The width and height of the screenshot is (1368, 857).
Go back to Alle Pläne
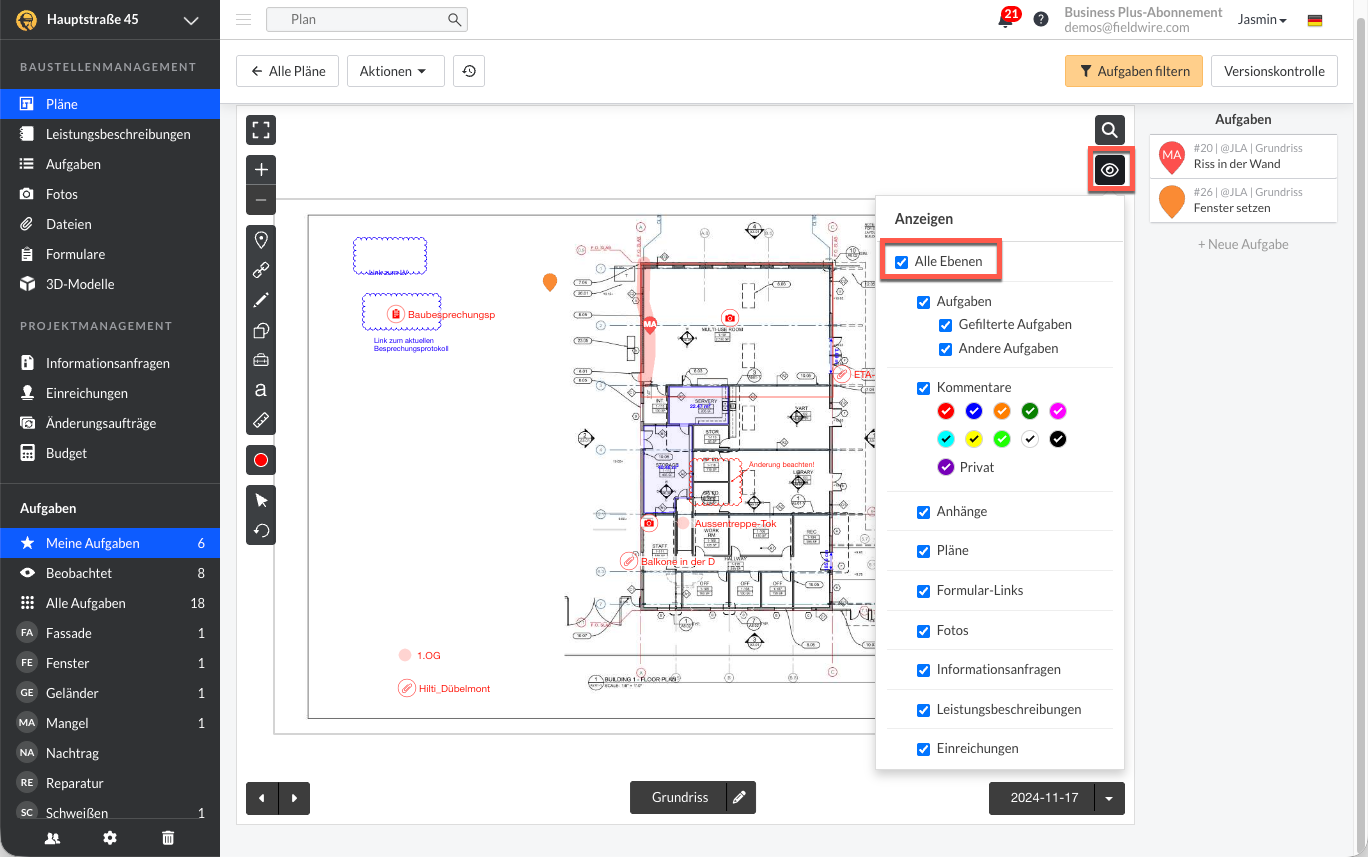pyautogui.click(x=288, y=71)
